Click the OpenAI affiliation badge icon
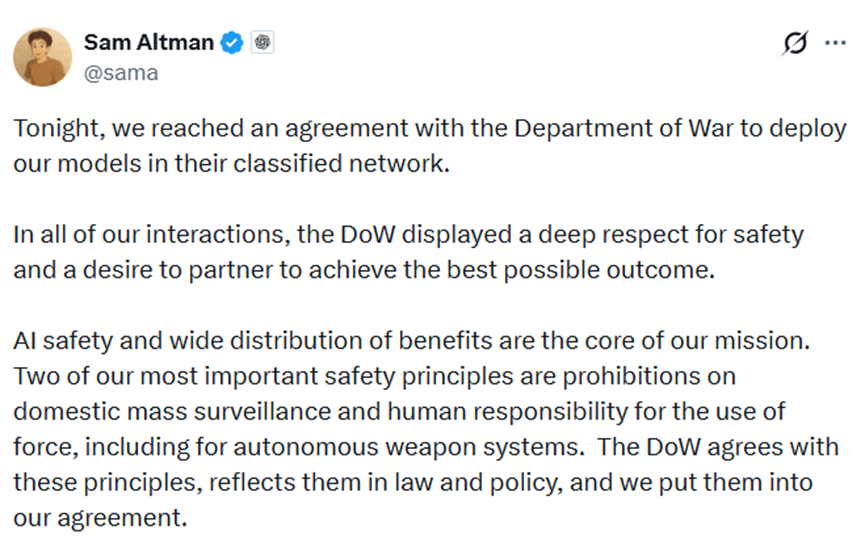 [x=263, y=42]
